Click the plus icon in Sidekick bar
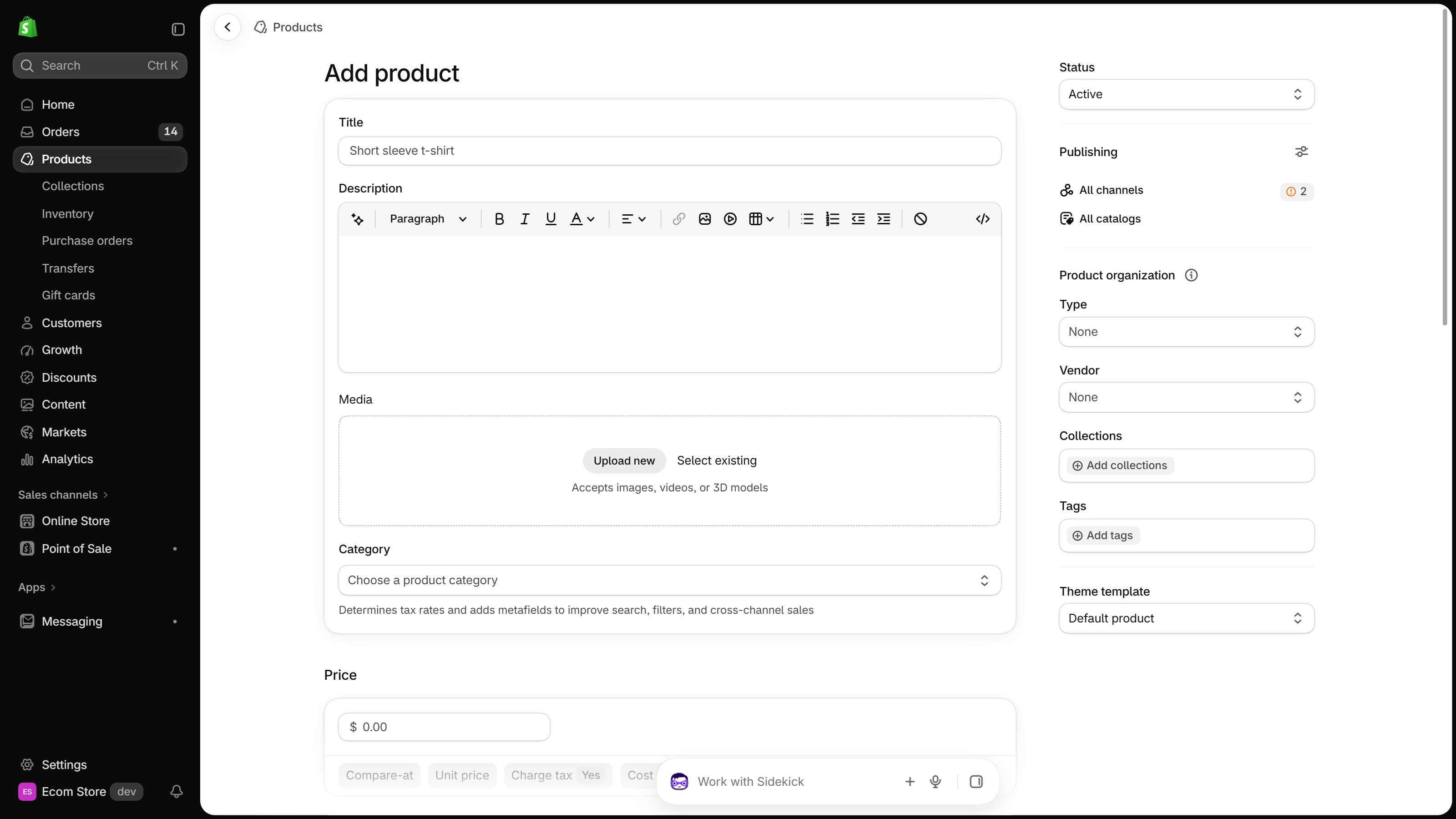1456x819 pixels. 910,782
